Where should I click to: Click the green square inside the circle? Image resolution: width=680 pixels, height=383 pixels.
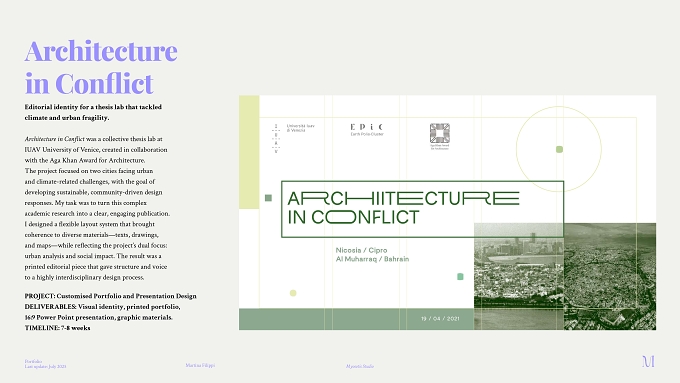559,149
